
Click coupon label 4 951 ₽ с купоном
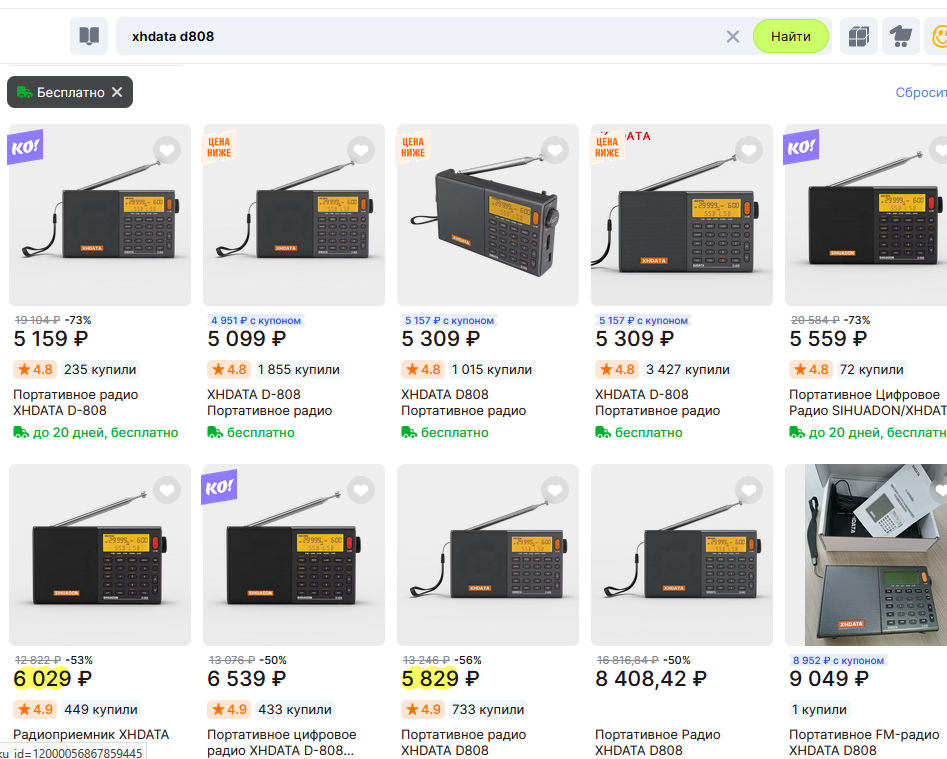click(x=255, y=321)
